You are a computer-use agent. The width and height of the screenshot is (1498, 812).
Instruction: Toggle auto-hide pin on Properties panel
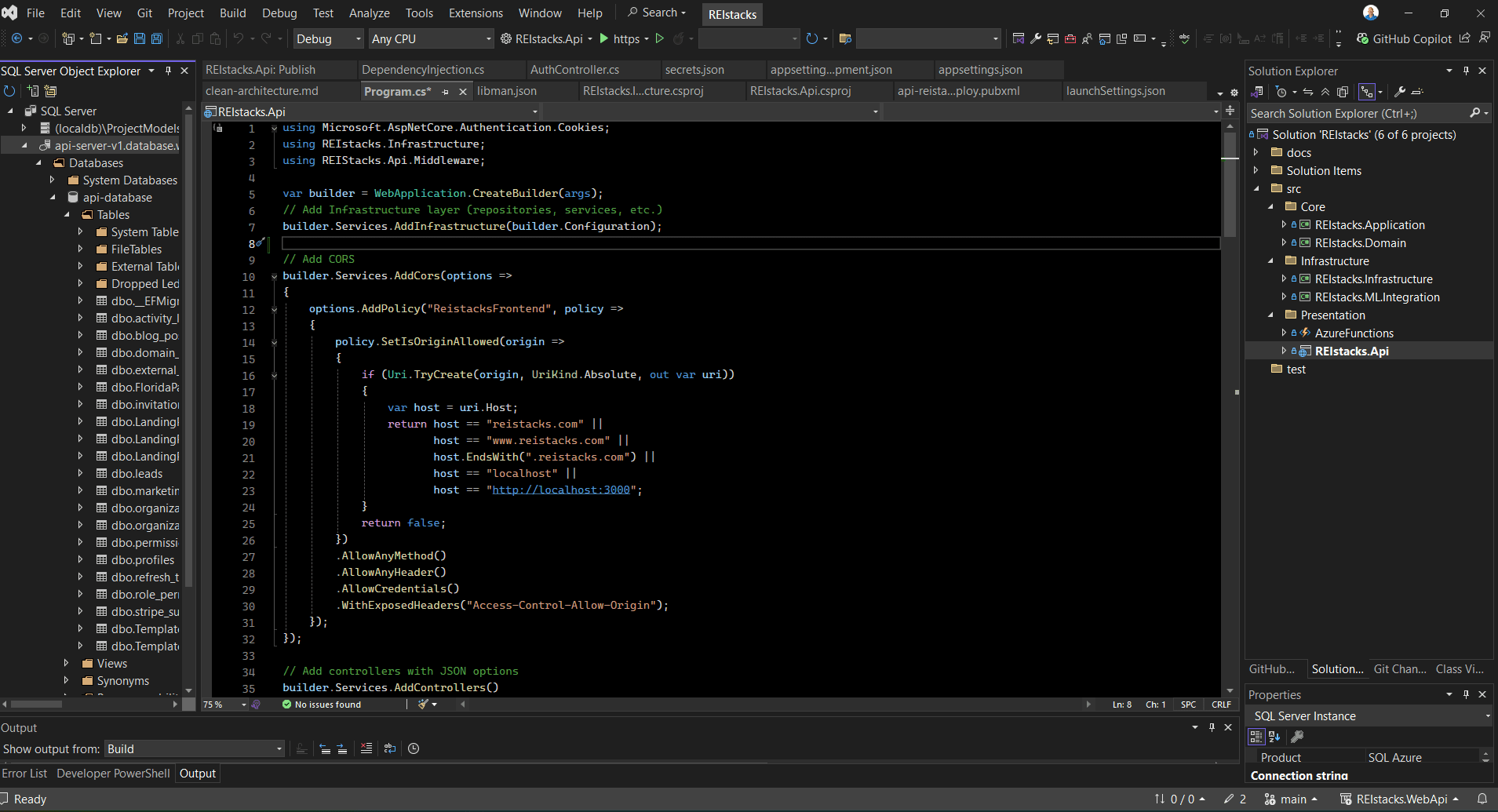click(x=1466, y=694)
